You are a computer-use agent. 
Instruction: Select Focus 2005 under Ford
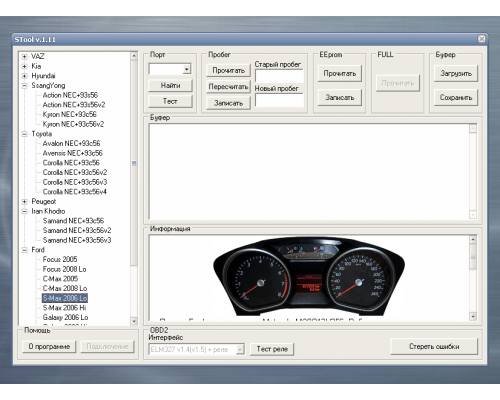[x=60, y=260]
